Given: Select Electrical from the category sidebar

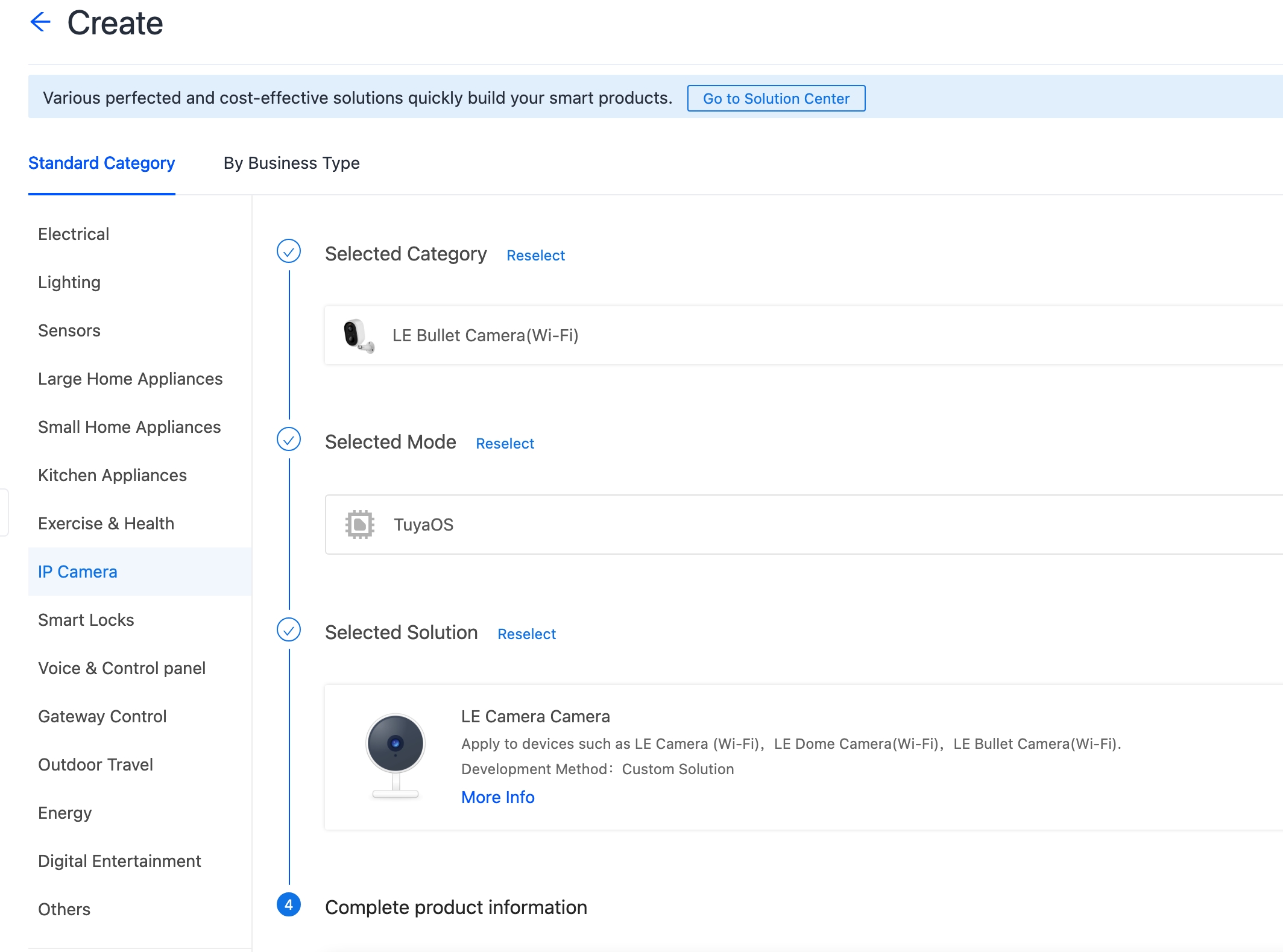Looking at the screenshot, I should (73, 233).
